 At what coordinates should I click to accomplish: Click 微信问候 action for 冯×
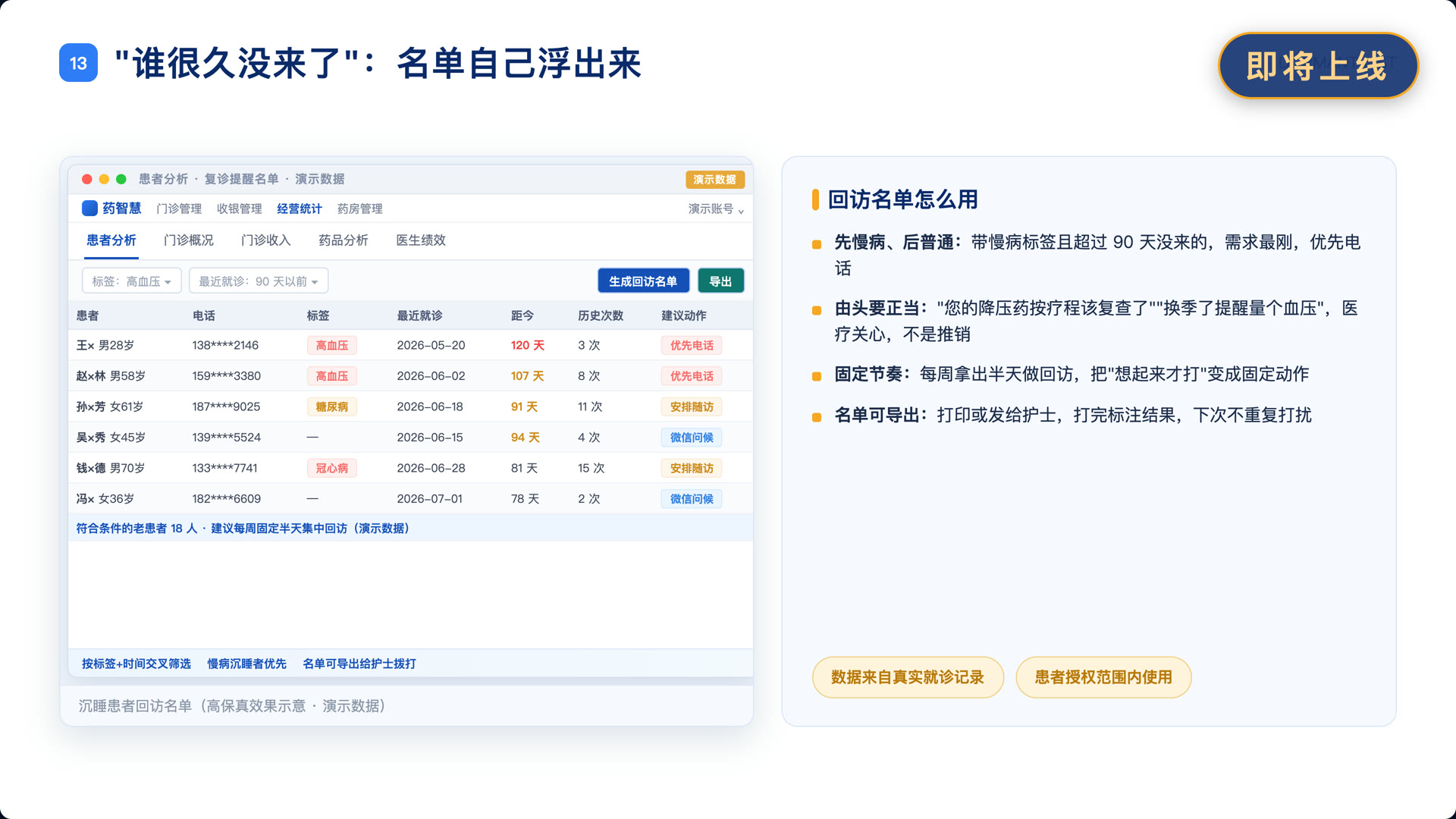(x=692, y=499)
